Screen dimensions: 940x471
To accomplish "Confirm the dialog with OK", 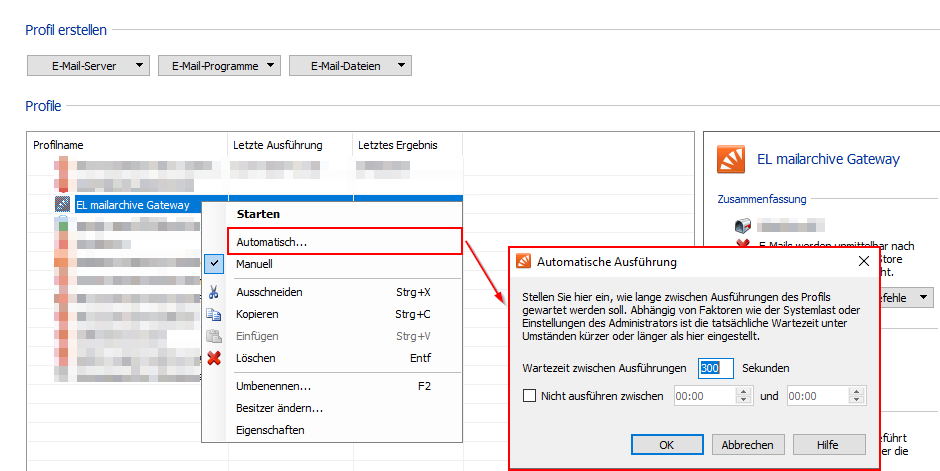I will (x=667, y=444).
